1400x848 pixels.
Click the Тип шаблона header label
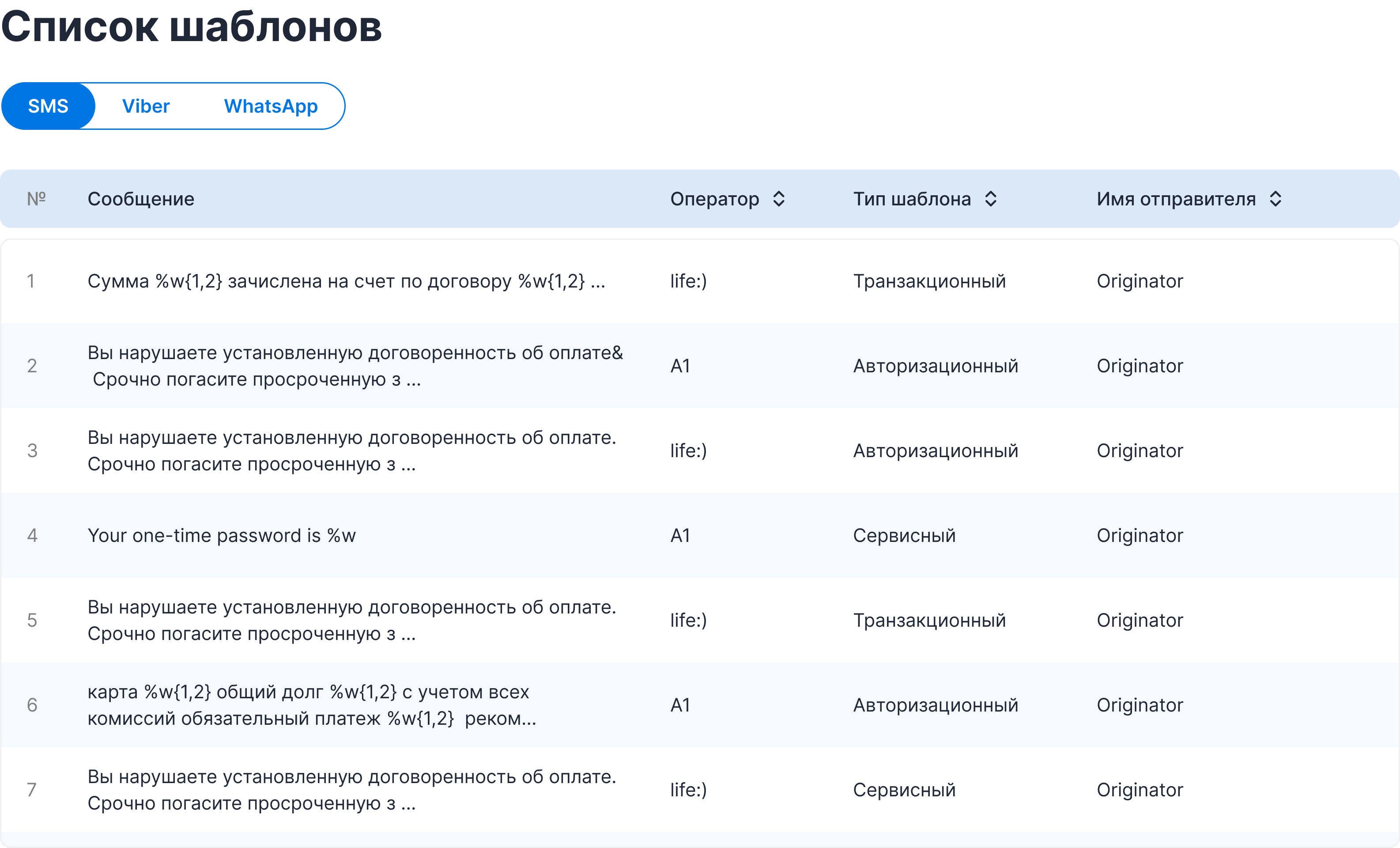click(x=911, y=199)
